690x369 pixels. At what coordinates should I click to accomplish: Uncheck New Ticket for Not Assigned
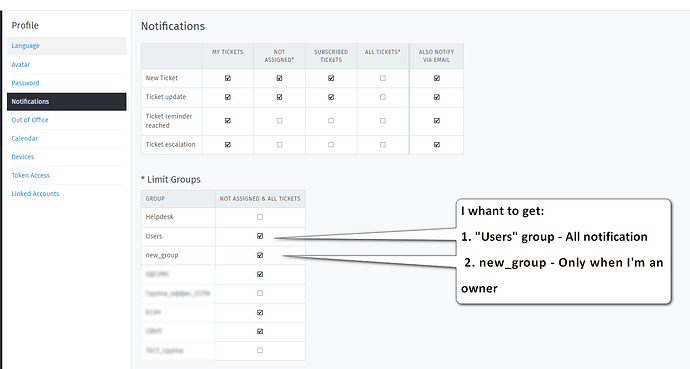(279, 78)
